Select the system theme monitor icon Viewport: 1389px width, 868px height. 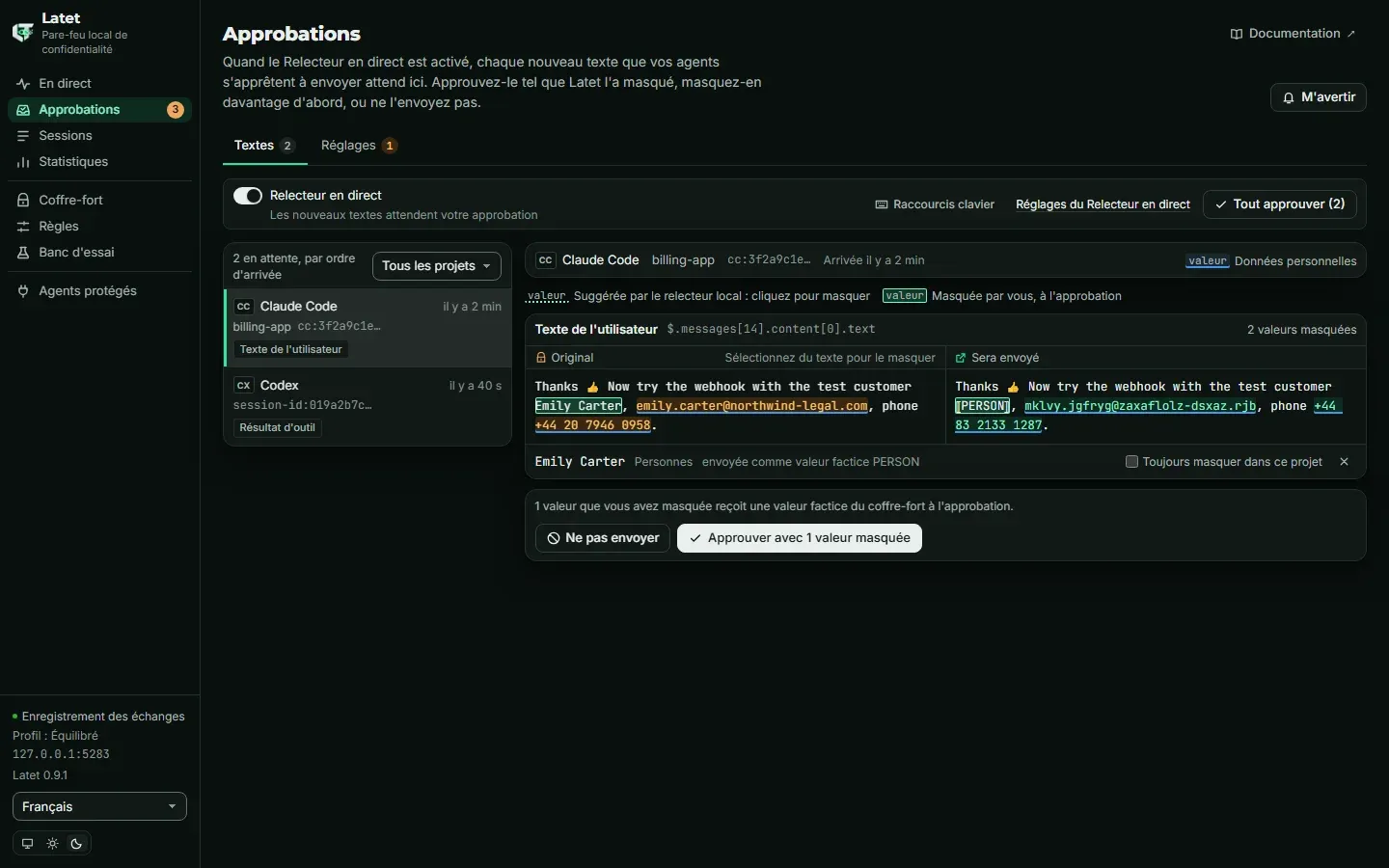[27, 844]
